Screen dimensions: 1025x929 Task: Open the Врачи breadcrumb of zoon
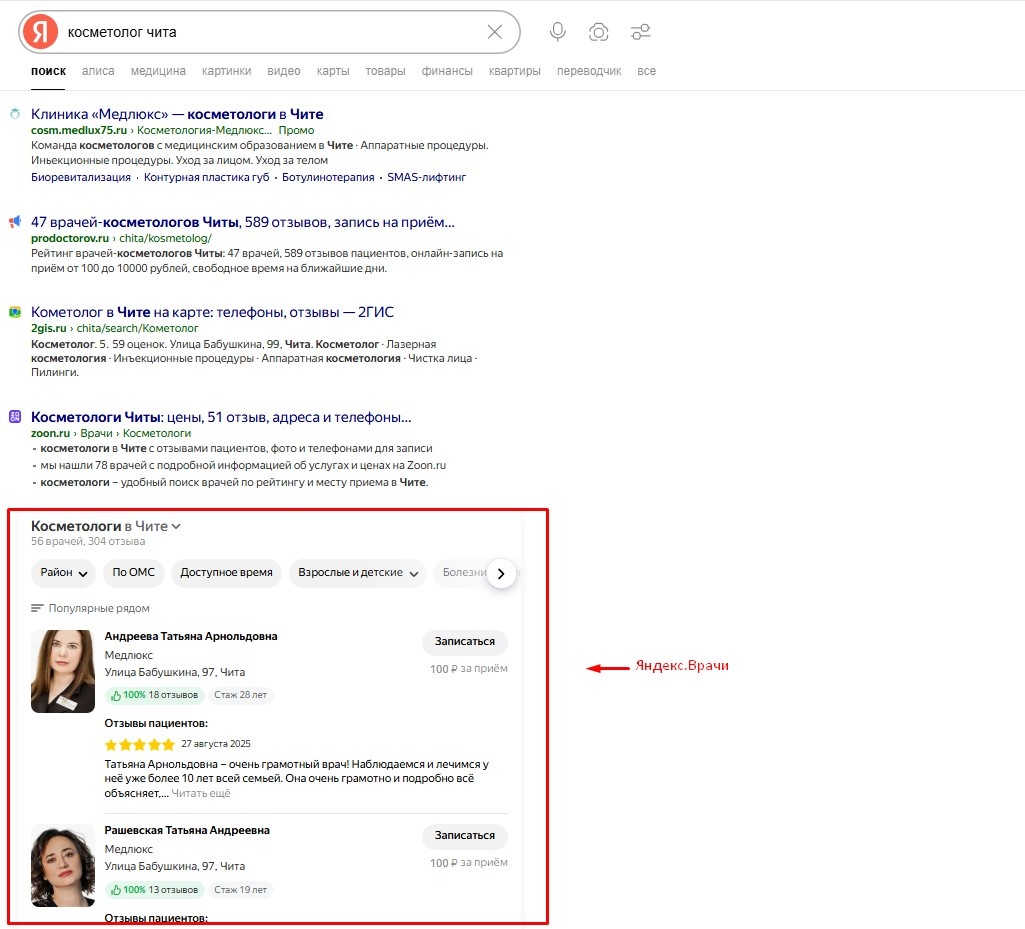pos(97,433)
